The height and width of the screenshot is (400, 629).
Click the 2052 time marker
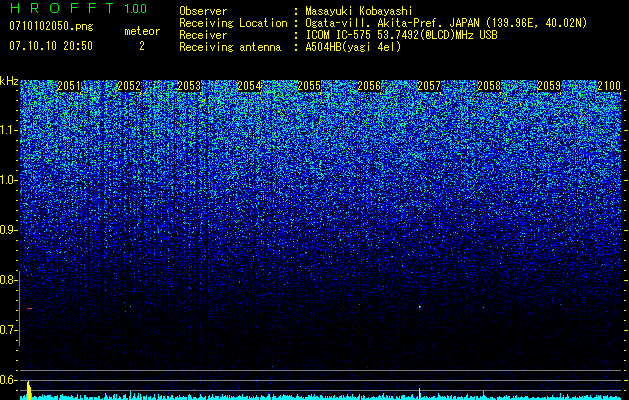tap(129, 86)
